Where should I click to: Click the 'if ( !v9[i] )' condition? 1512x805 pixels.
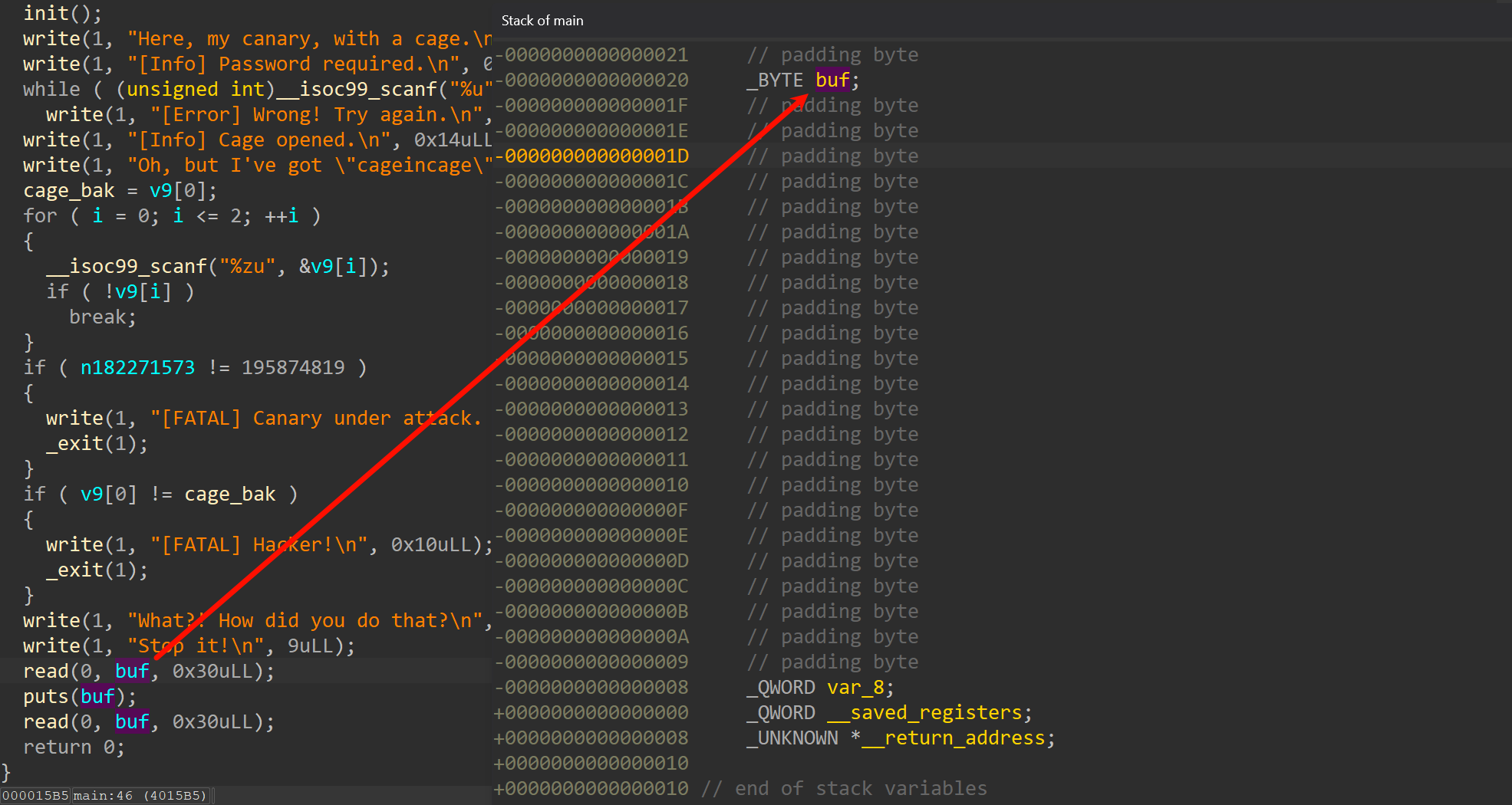pyautogui.click(x=120, y=291)
